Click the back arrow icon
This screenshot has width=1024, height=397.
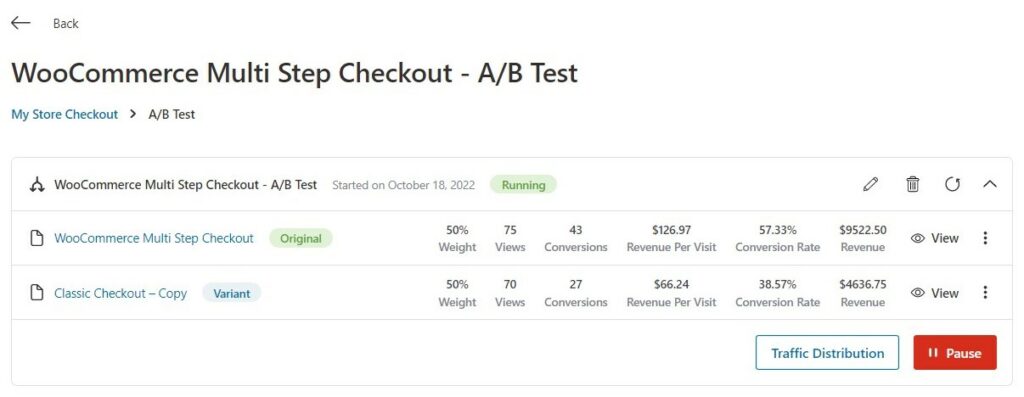(x=21, y=23)
